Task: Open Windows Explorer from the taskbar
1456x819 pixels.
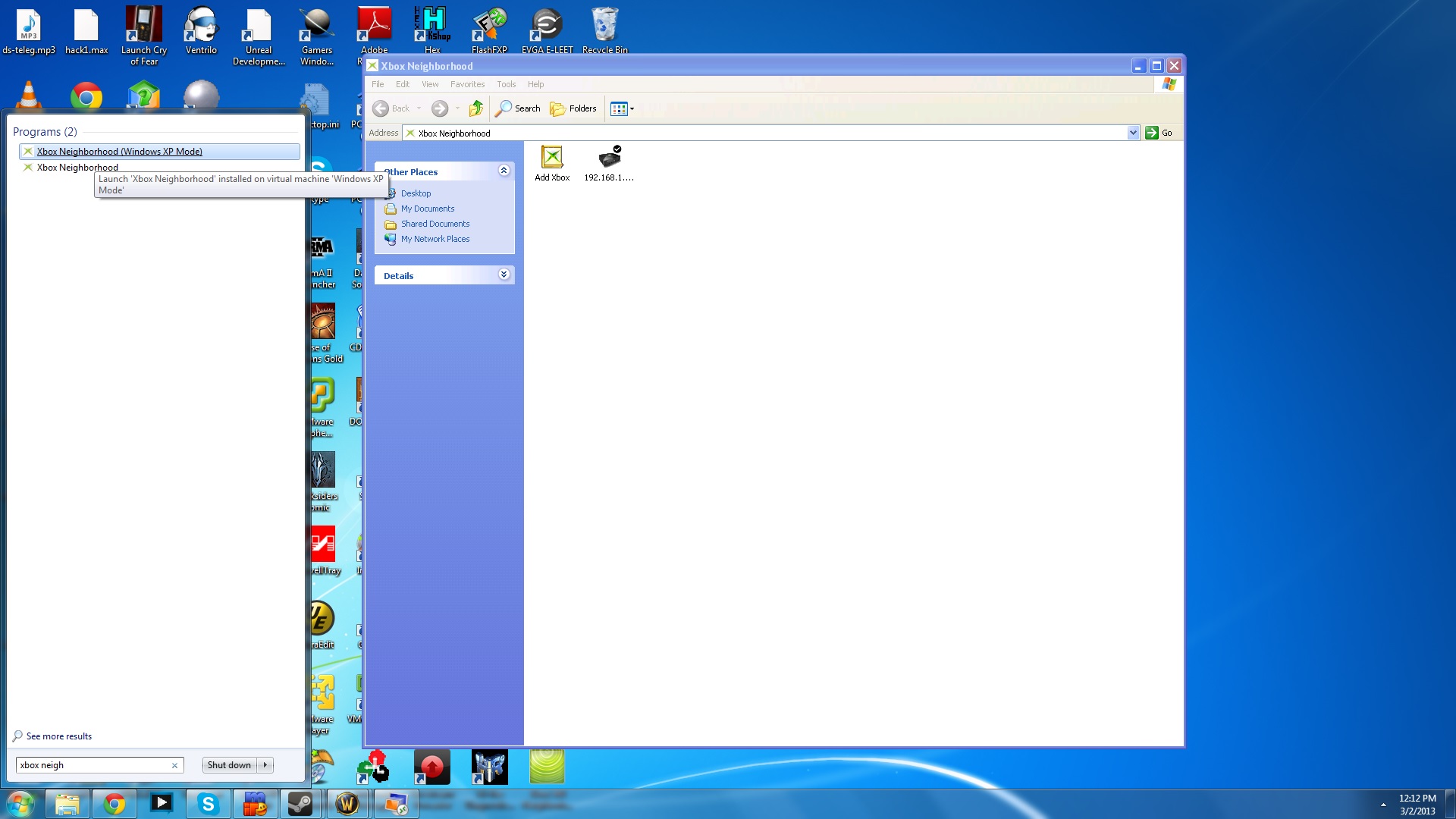Action: pyautogui.click(x=67, y=804)
